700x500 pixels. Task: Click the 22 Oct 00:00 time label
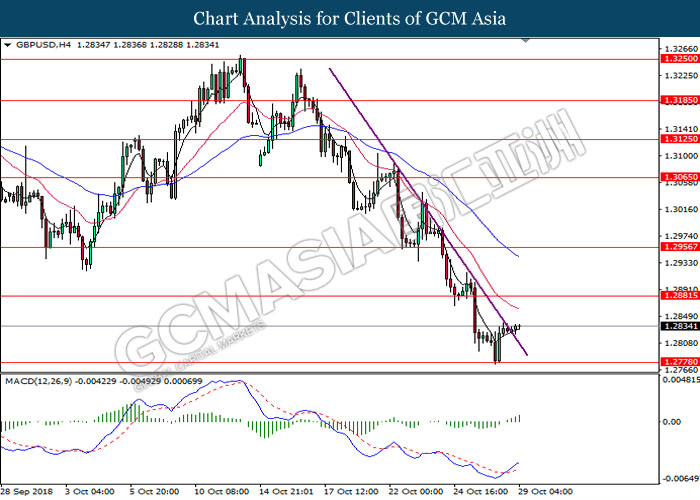tap(416, 492)
